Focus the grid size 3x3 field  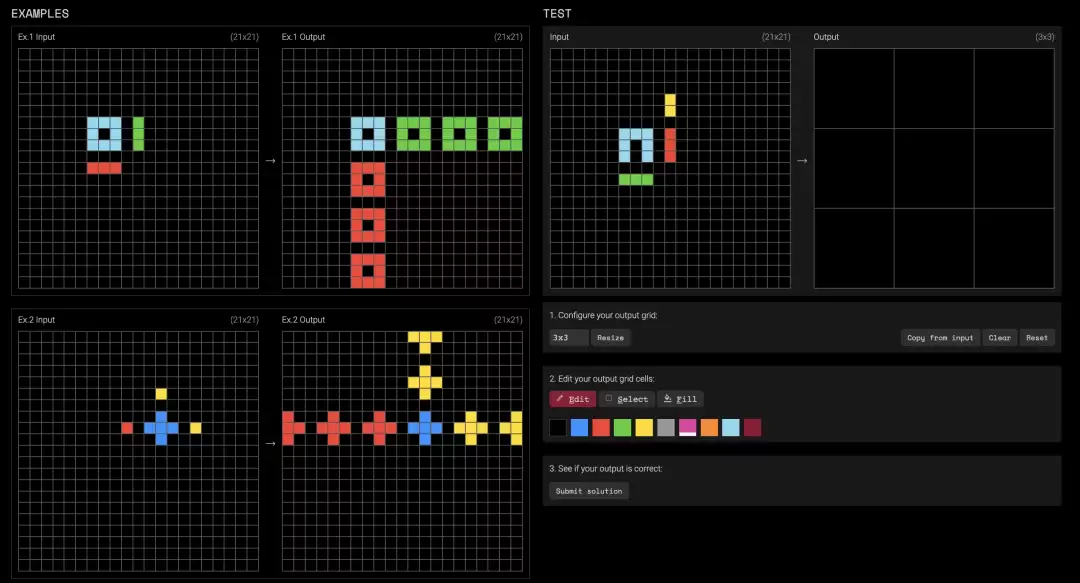pyautogui.click(x=569, y=338)
